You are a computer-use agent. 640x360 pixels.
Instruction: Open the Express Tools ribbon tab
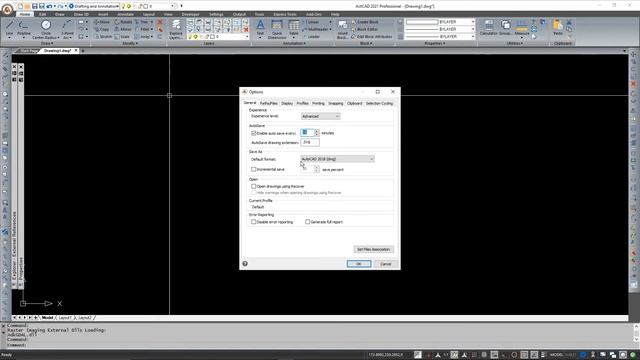(285, 14)
